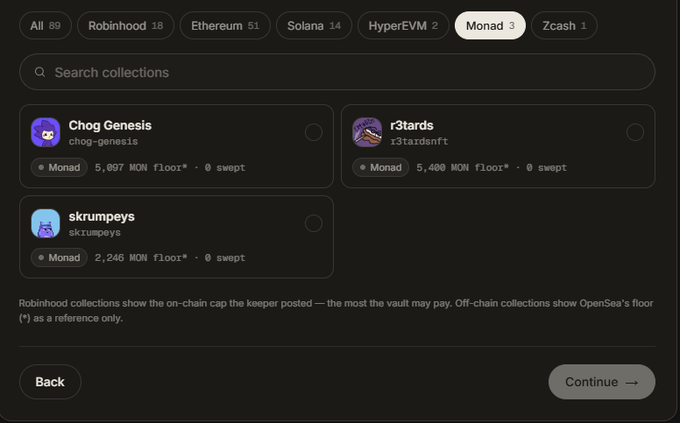This screenshot has height=423, width=680.
Task: Click the r3tards collection avatar
Action: pos(367,132)
